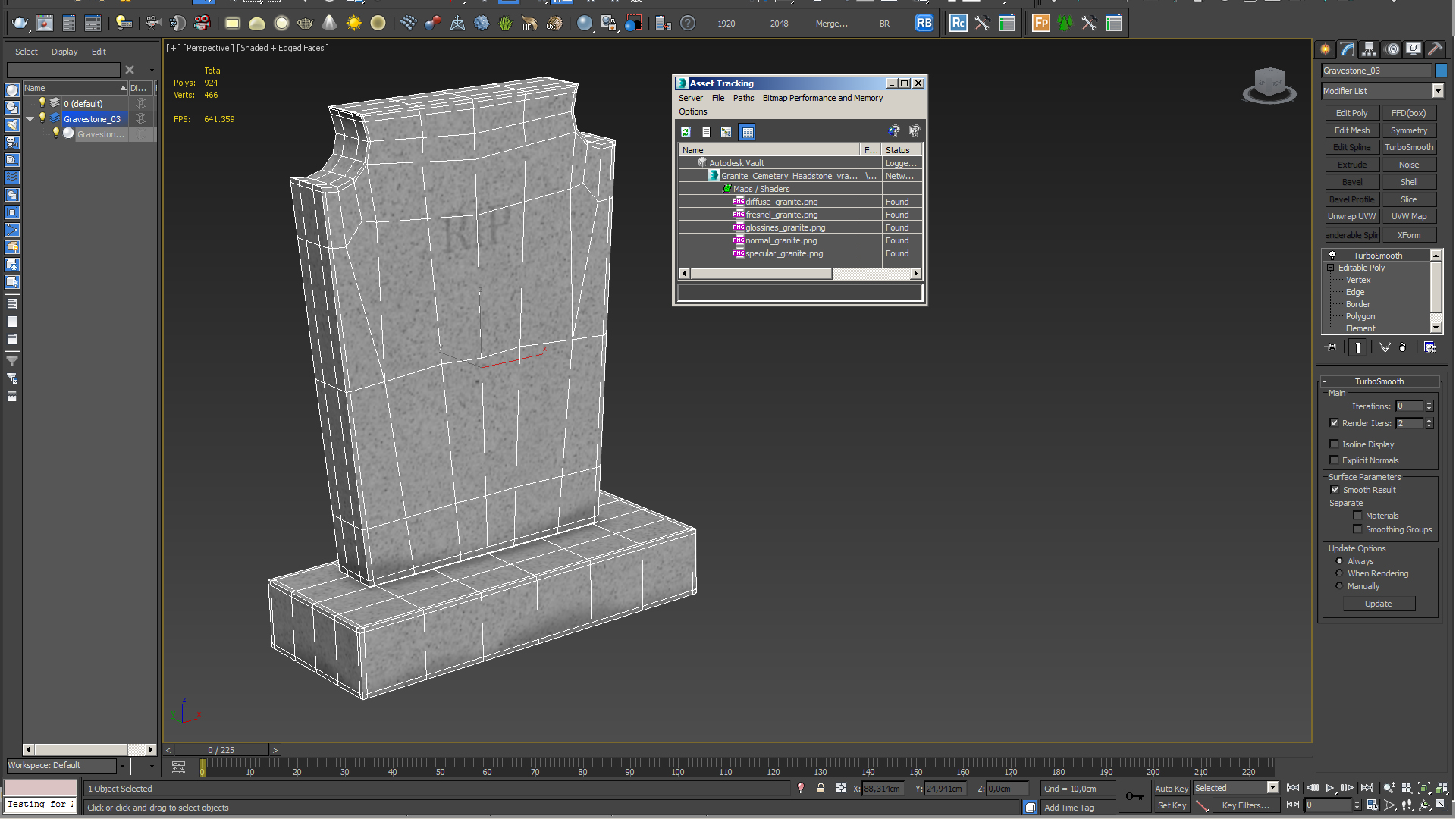Uncheck the Smooth Result checkbox

tap(1335, 490)
